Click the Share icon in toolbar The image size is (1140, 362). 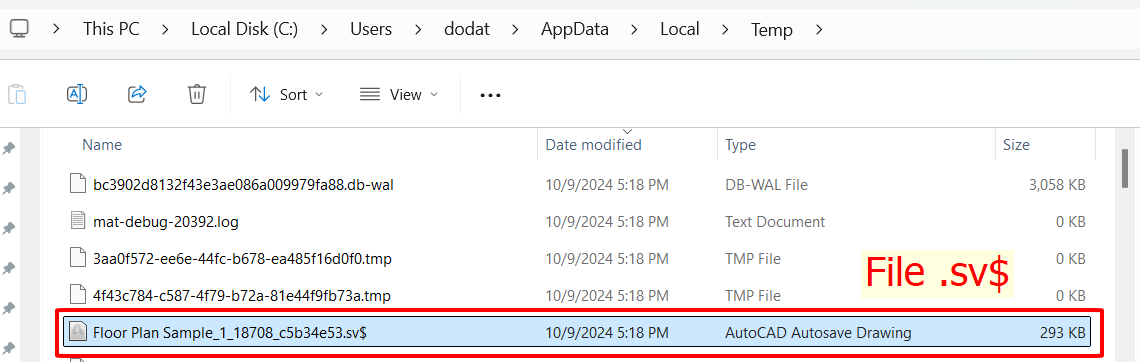coord(137,94)
